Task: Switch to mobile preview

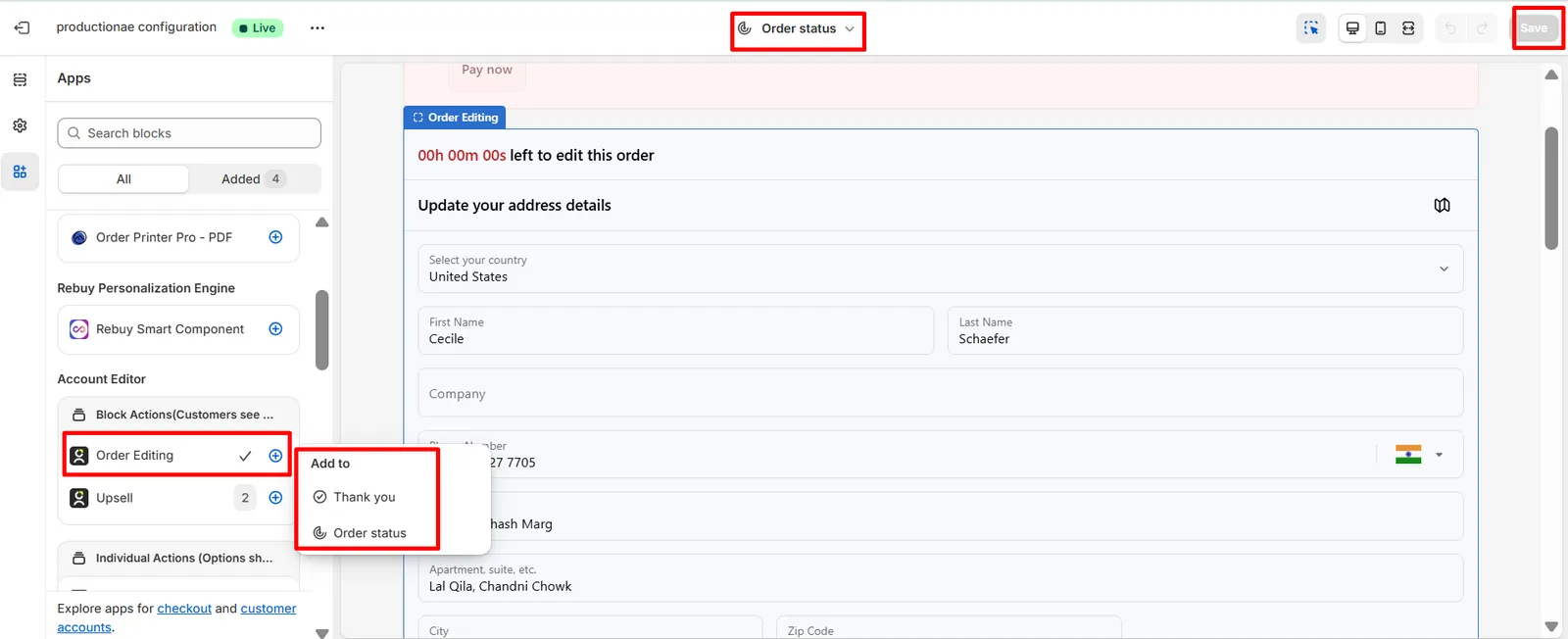Action: [1380, 27]
